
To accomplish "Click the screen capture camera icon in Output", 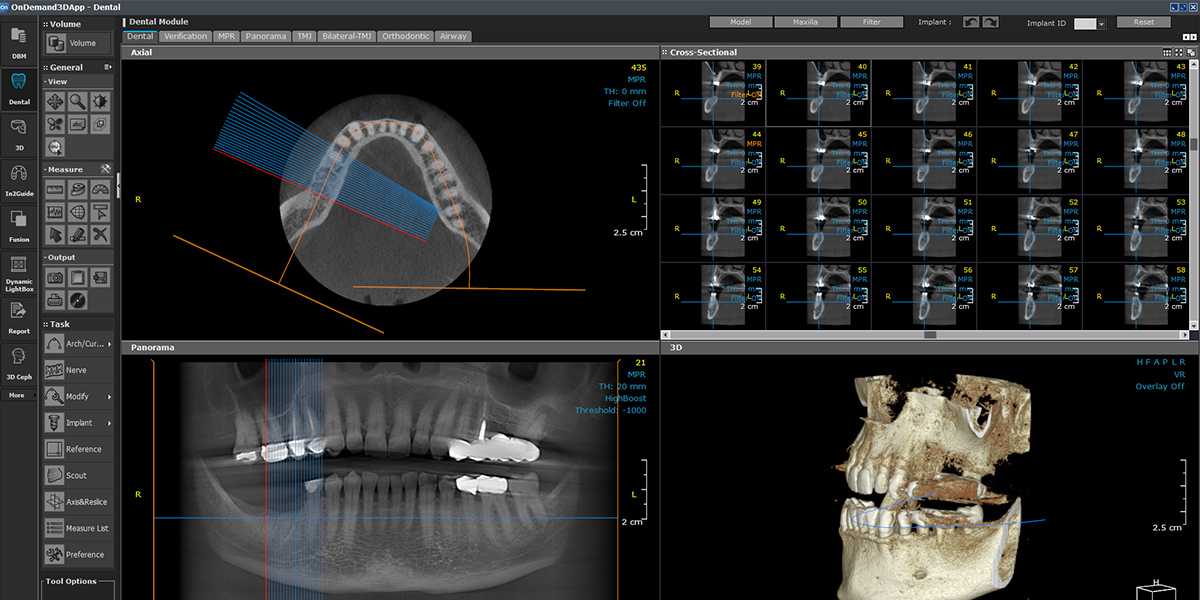I will [x=54, y=277].
